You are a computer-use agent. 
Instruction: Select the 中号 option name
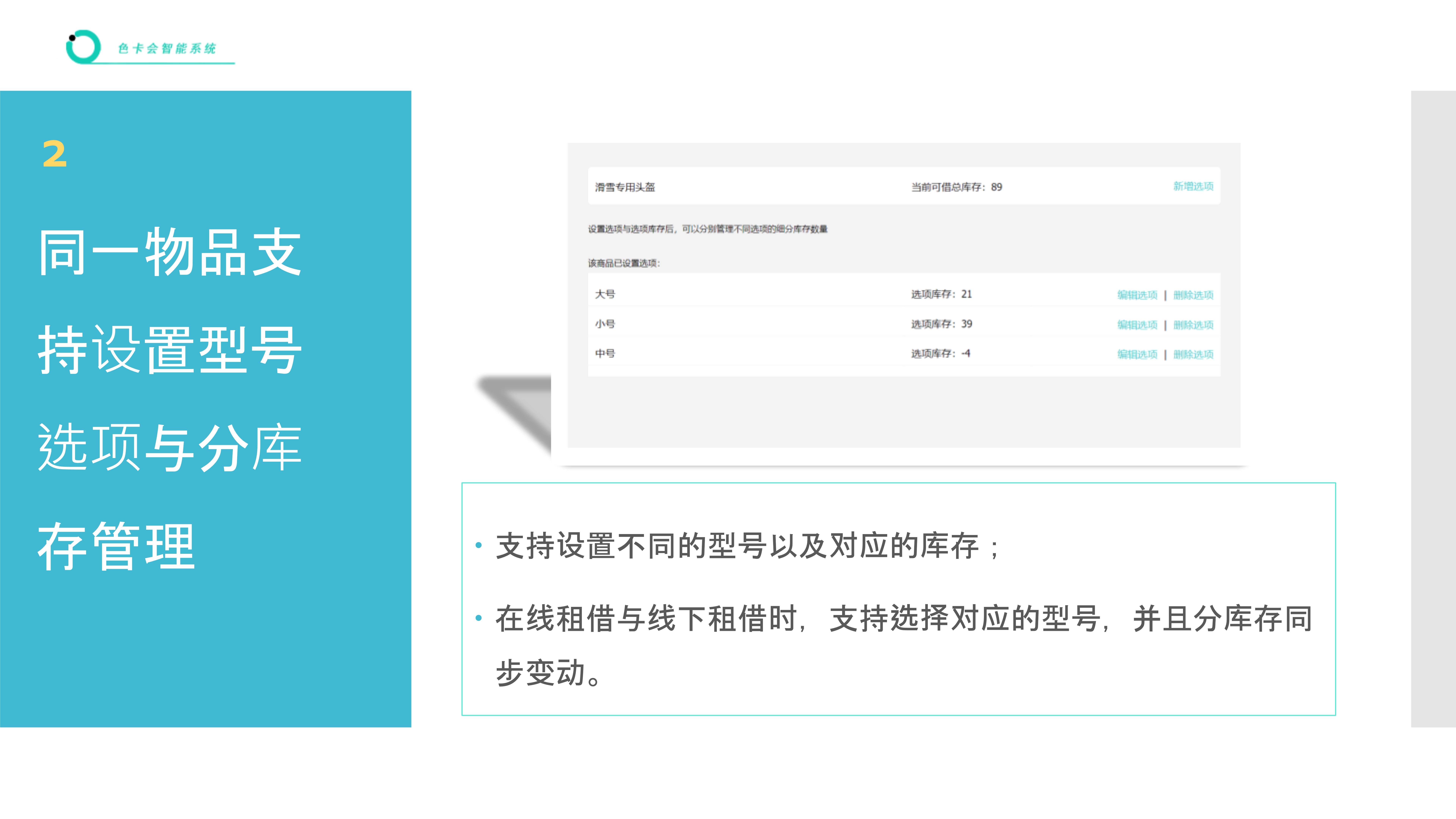click(605, 353)
